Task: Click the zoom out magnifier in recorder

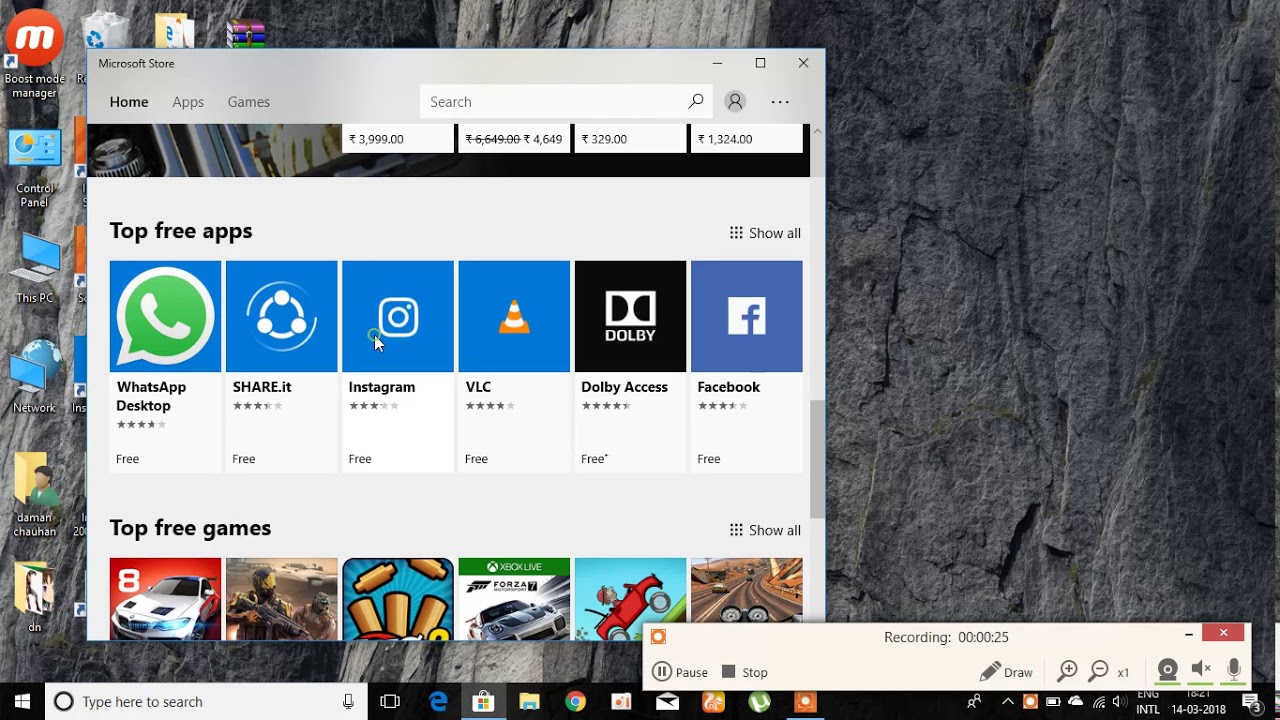Action: pyautogui.click(x=1099, y=671)
